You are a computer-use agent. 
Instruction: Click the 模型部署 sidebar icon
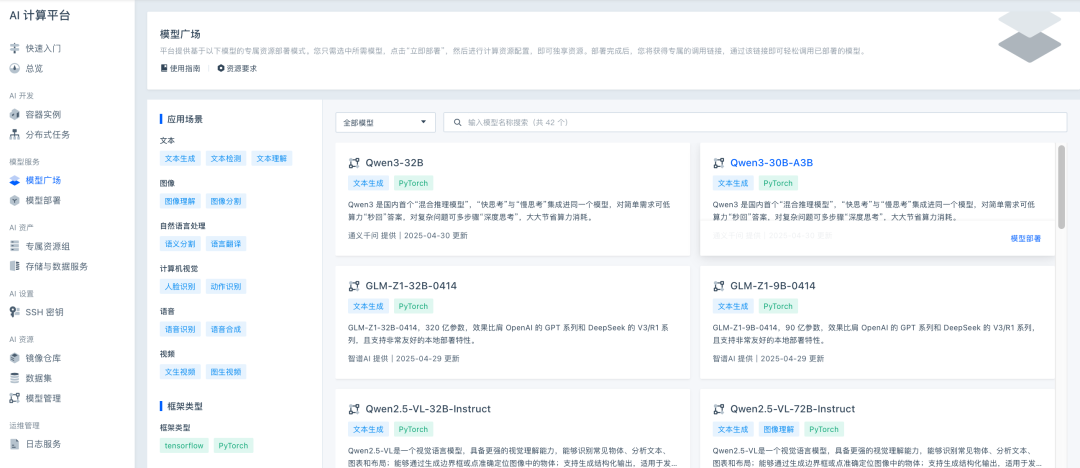coord(14,201)
